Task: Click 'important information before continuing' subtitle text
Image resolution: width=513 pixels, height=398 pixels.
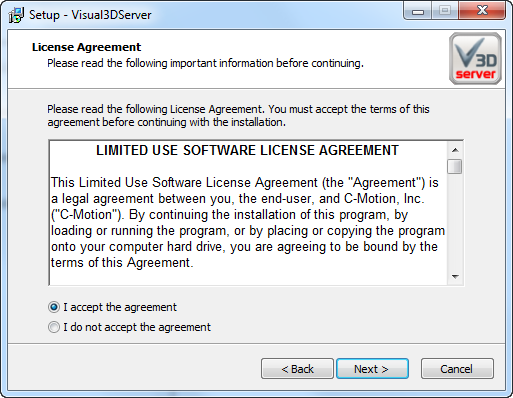Action: [x=267, y=63]
